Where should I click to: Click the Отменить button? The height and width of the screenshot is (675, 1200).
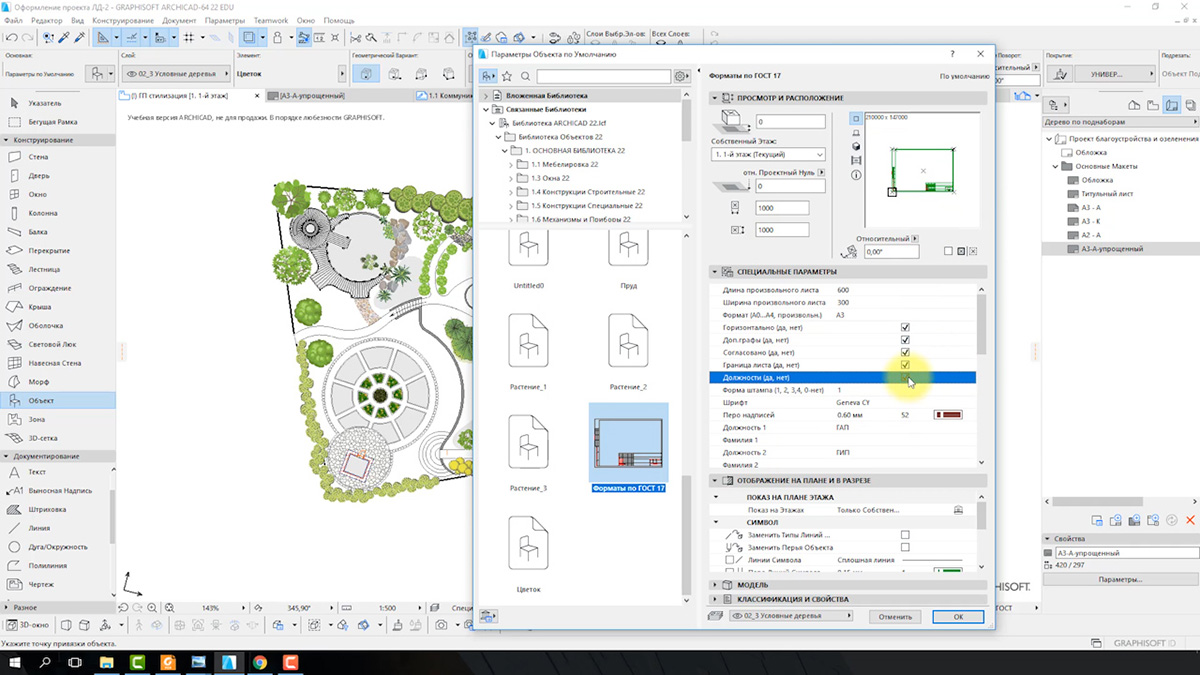(895, 617)
